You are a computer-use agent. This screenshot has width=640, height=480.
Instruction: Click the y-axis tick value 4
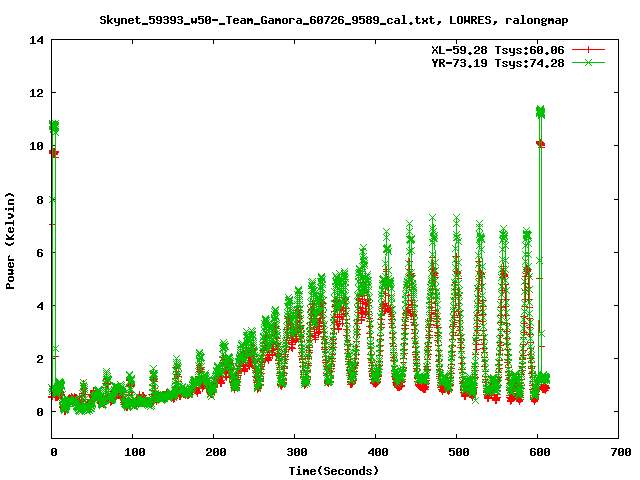pos(40,306)
